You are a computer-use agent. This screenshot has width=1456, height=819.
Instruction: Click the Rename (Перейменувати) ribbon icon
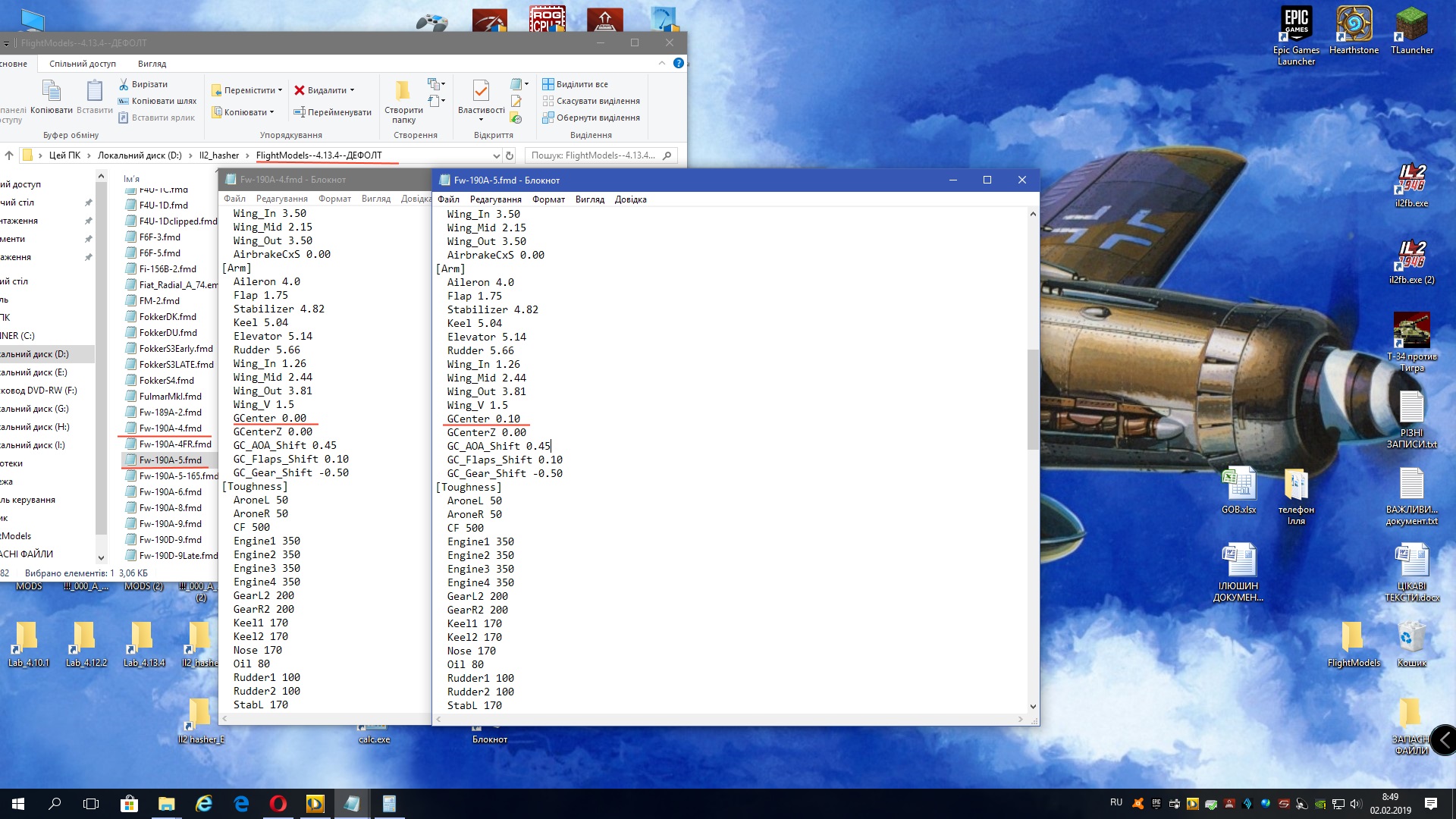tap(300, 112)
